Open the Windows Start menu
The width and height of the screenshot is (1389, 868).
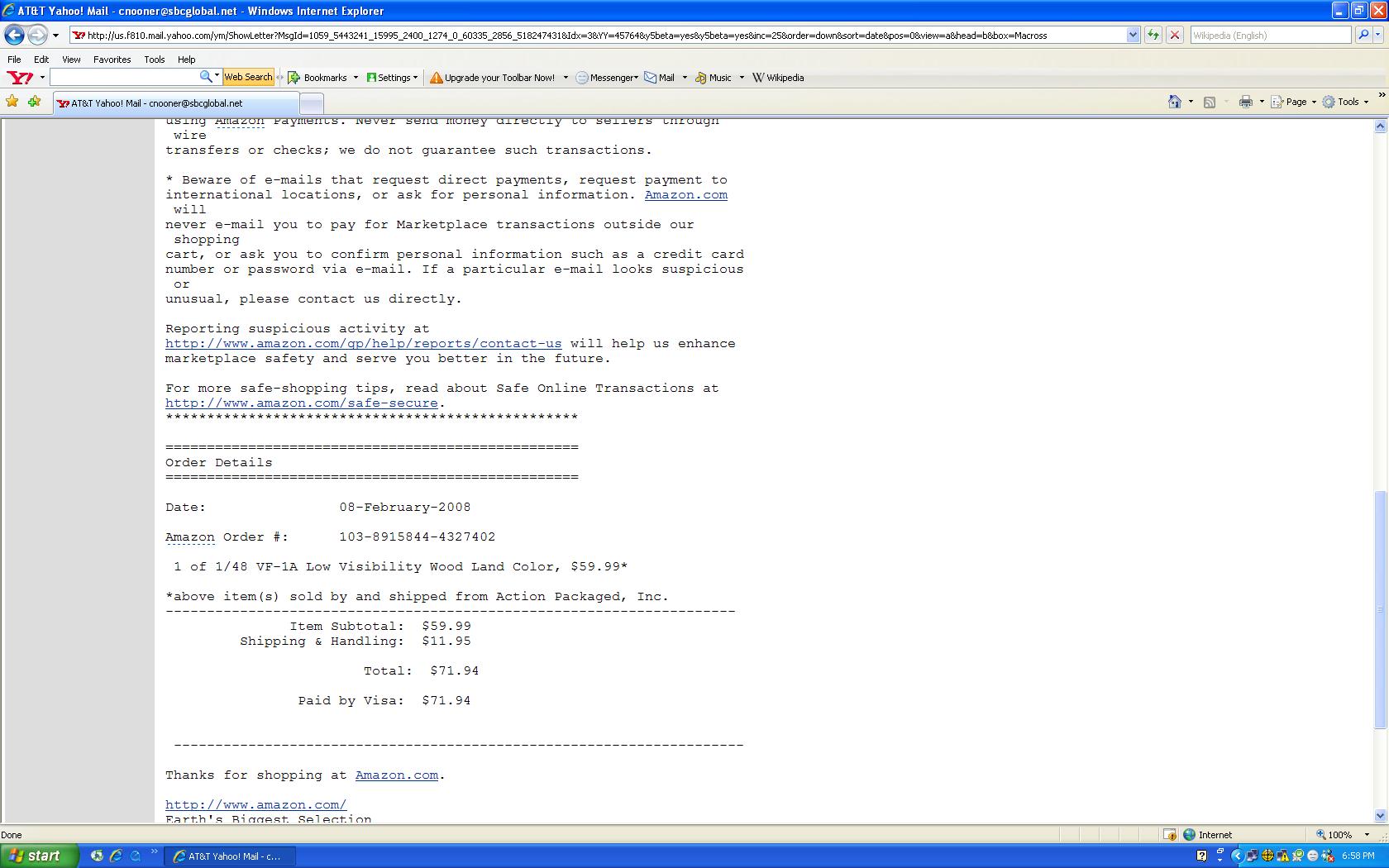click(x=39, y=856)
